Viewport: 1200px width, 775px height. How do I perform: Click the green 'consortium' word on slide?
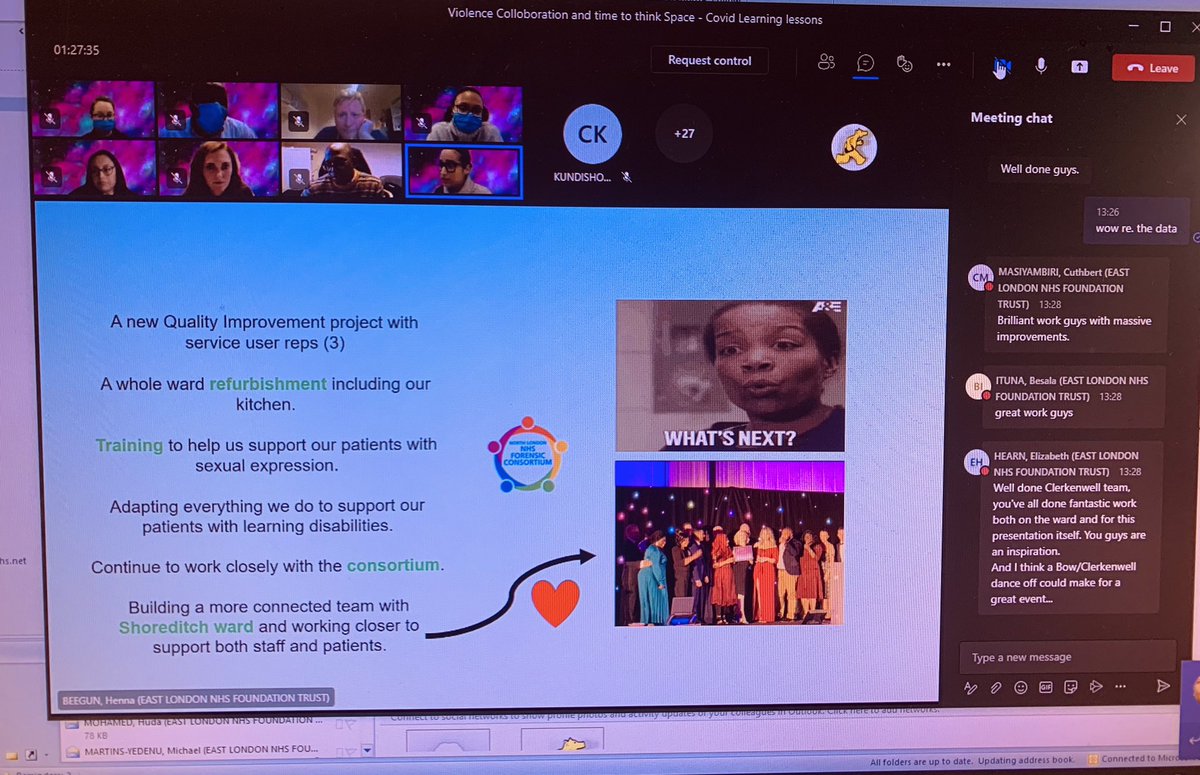point(393,565)
